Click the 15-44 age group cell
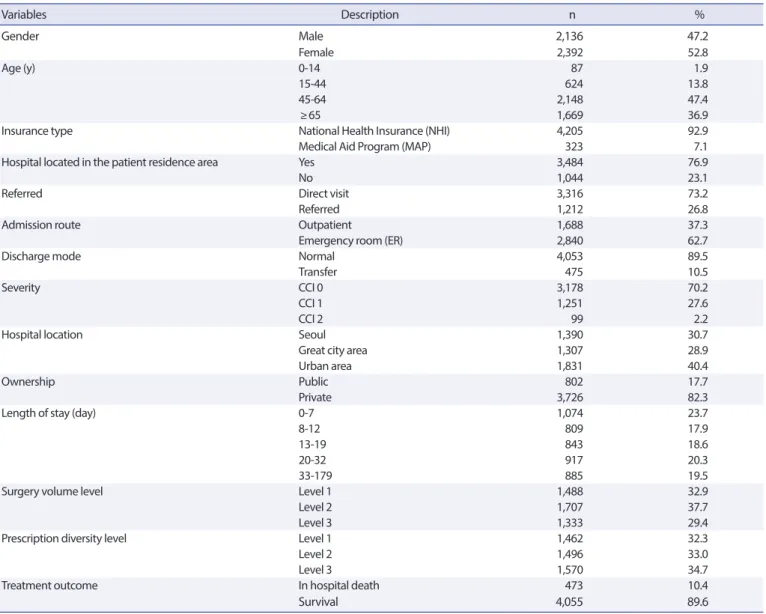The image size is (766, 614). click(312, 84)
